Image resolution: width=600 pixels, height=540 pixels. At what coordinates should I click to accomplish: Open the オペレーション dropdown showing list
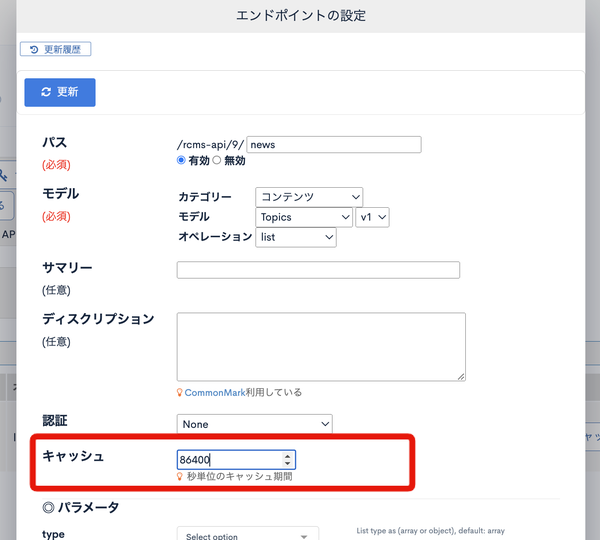[296, 237]
